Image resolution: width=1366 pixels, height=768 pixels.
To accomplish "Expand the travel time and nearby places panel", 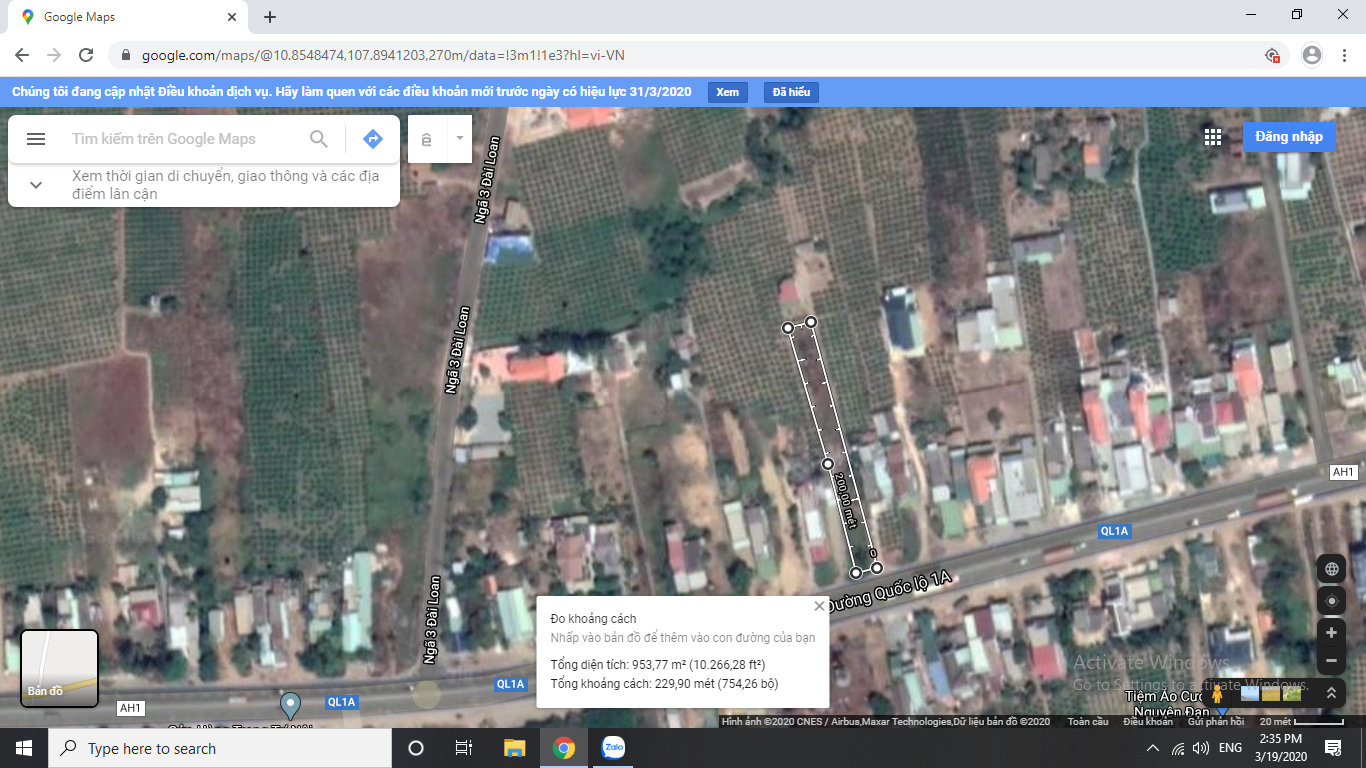I will [x=36, y=185].
